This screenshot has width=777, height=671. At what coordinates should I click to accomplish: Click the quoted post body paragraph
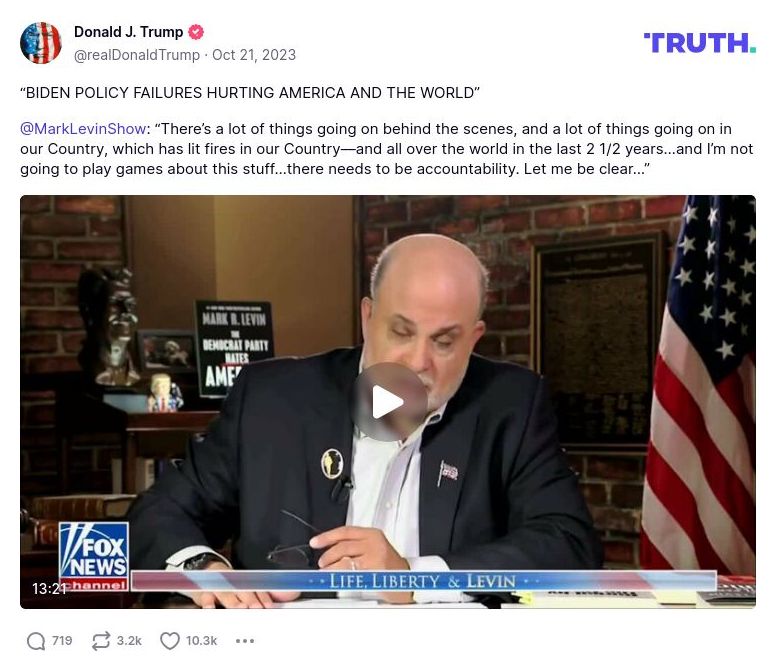(387, 149)
